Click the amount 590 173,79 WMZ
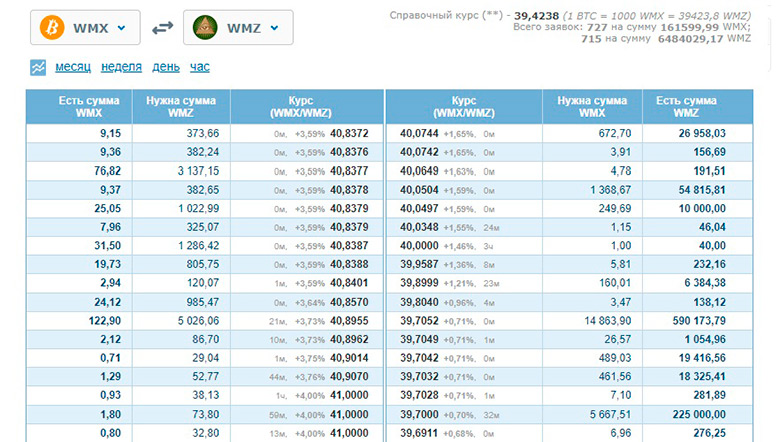Screen dimensions: 780x442 699,321
